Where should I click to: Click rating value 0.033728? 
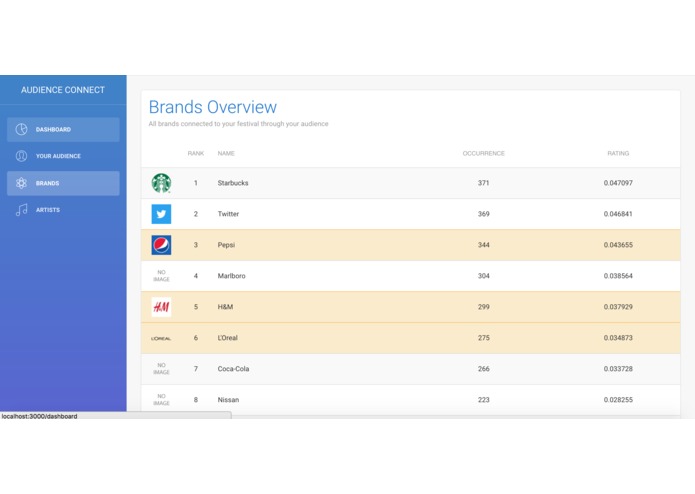point(618,369)
